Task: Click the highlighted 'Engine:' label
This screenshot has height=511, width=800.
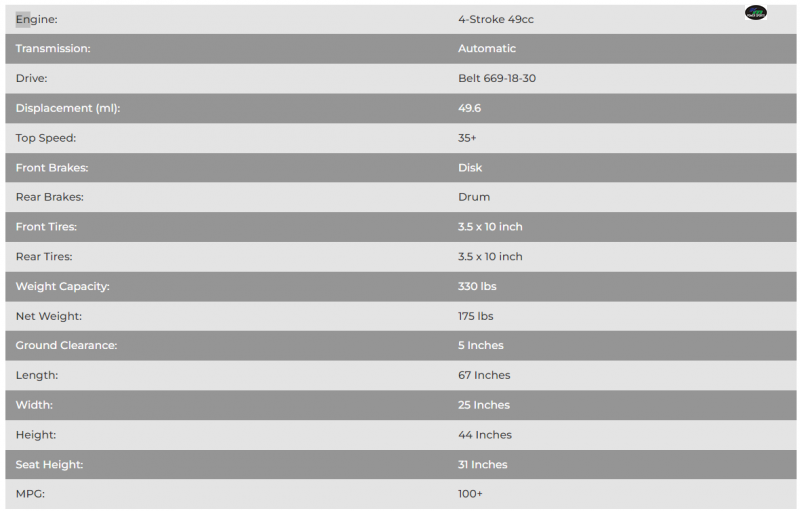Action: tap(36, 19)
